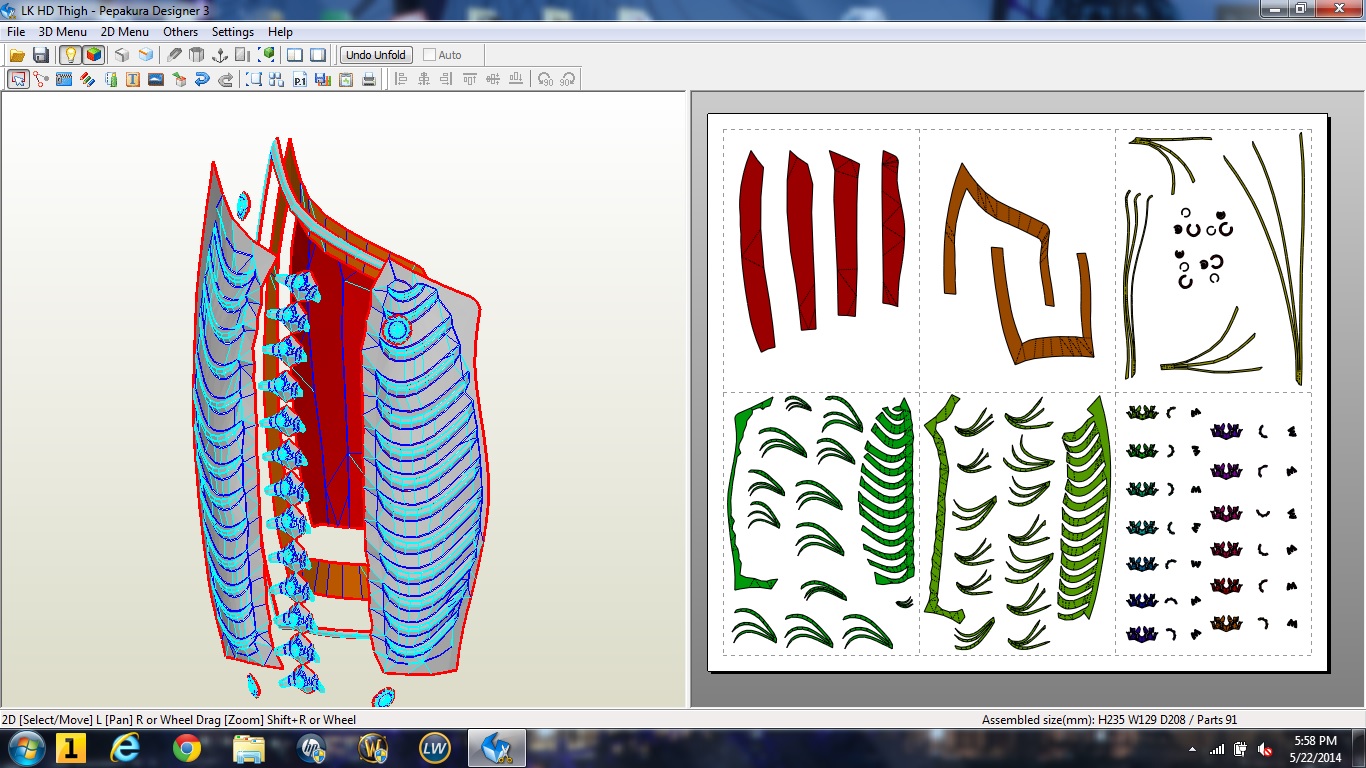Open the Windows Start menu
The image size is (1366, 768).
(26, 748)
